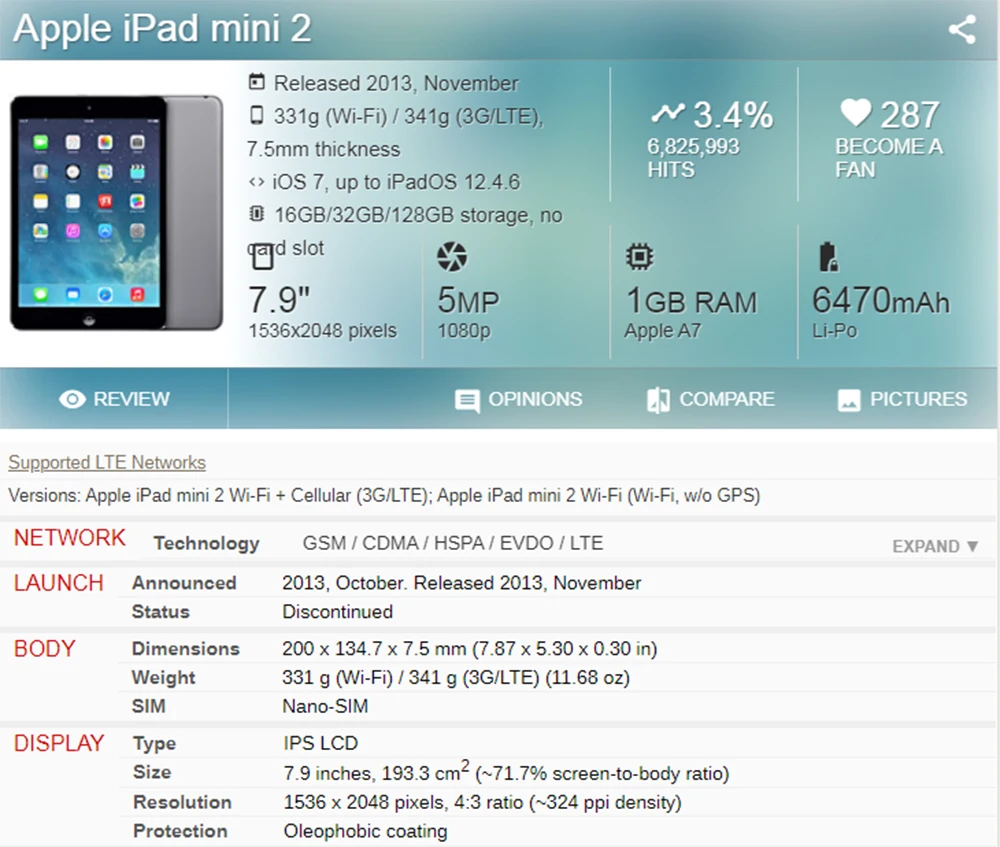Click the chip icon beside 16GB storage
1000x847 pixels.
click(x=256, y=214)
